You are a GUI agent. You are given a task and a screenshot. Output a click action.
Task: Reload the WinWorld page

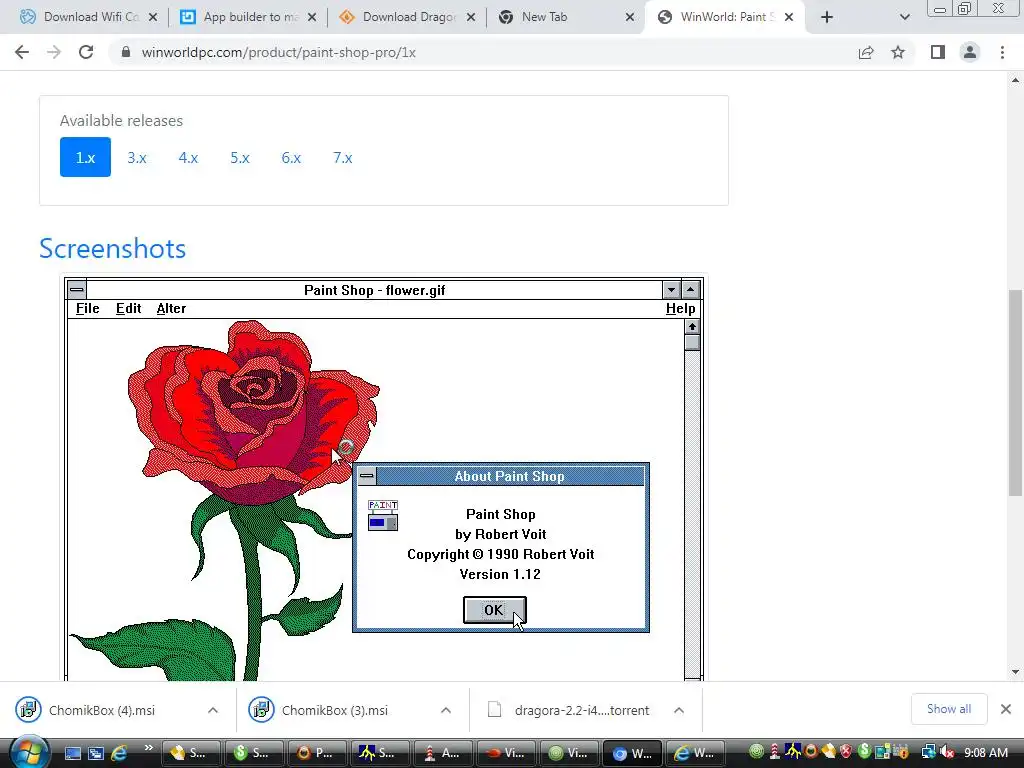coord(86,52)
